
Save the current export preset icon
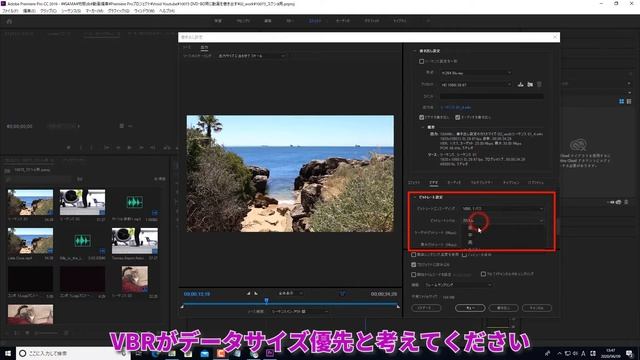click(x=520, y=84)
